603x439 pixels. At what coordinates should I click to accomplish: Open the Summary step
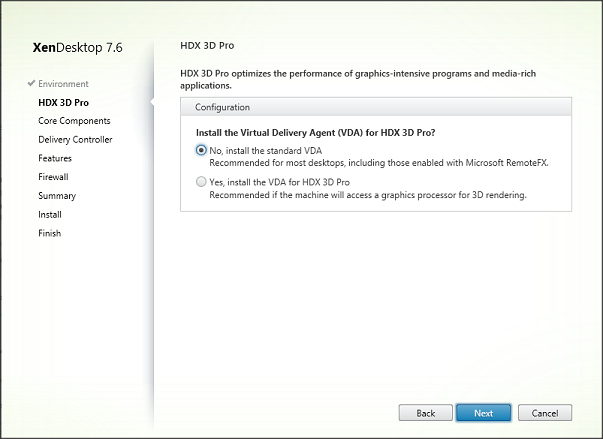pos(57,196)
